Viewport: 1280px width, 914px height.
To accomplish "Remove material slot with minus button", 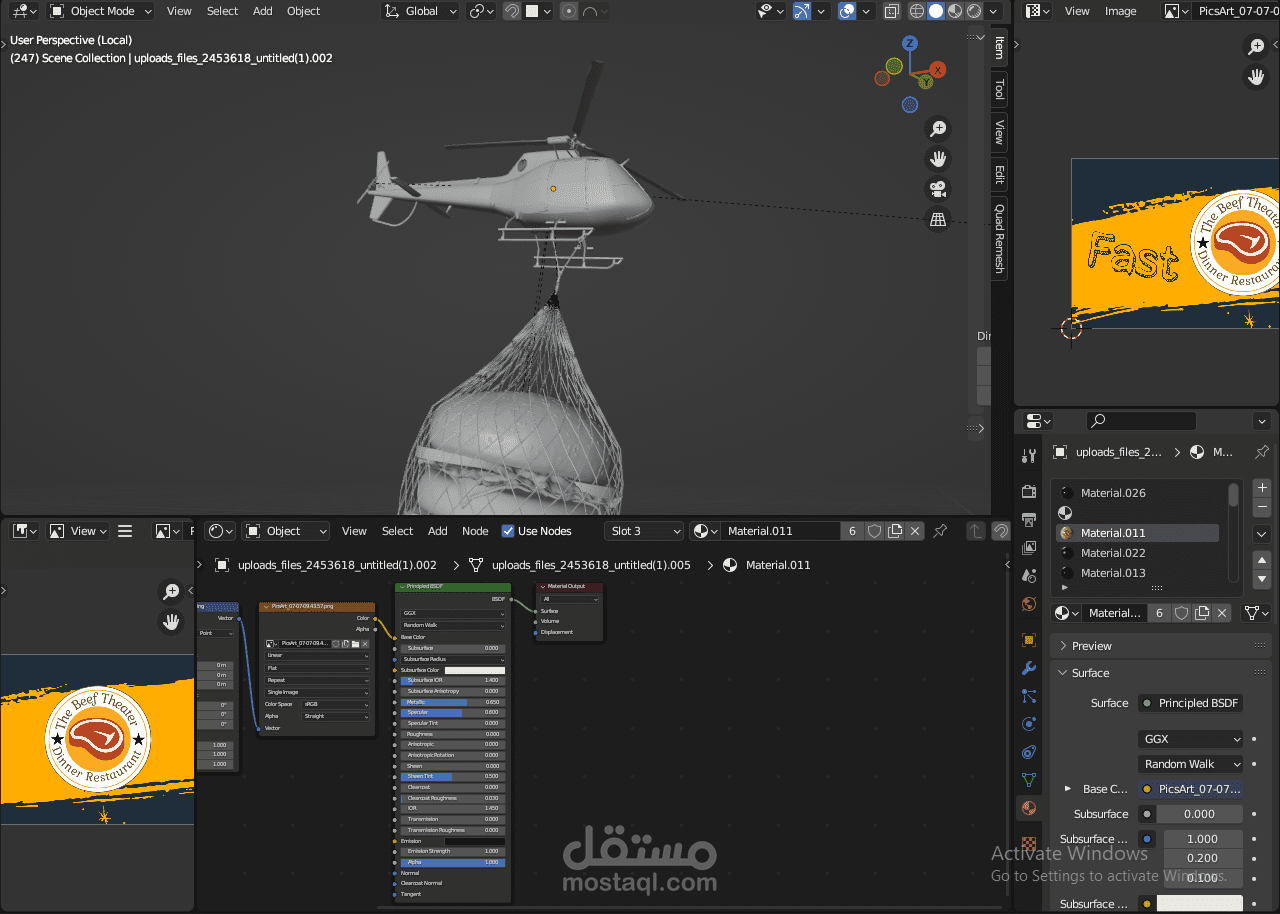I will pos(1262,508).
